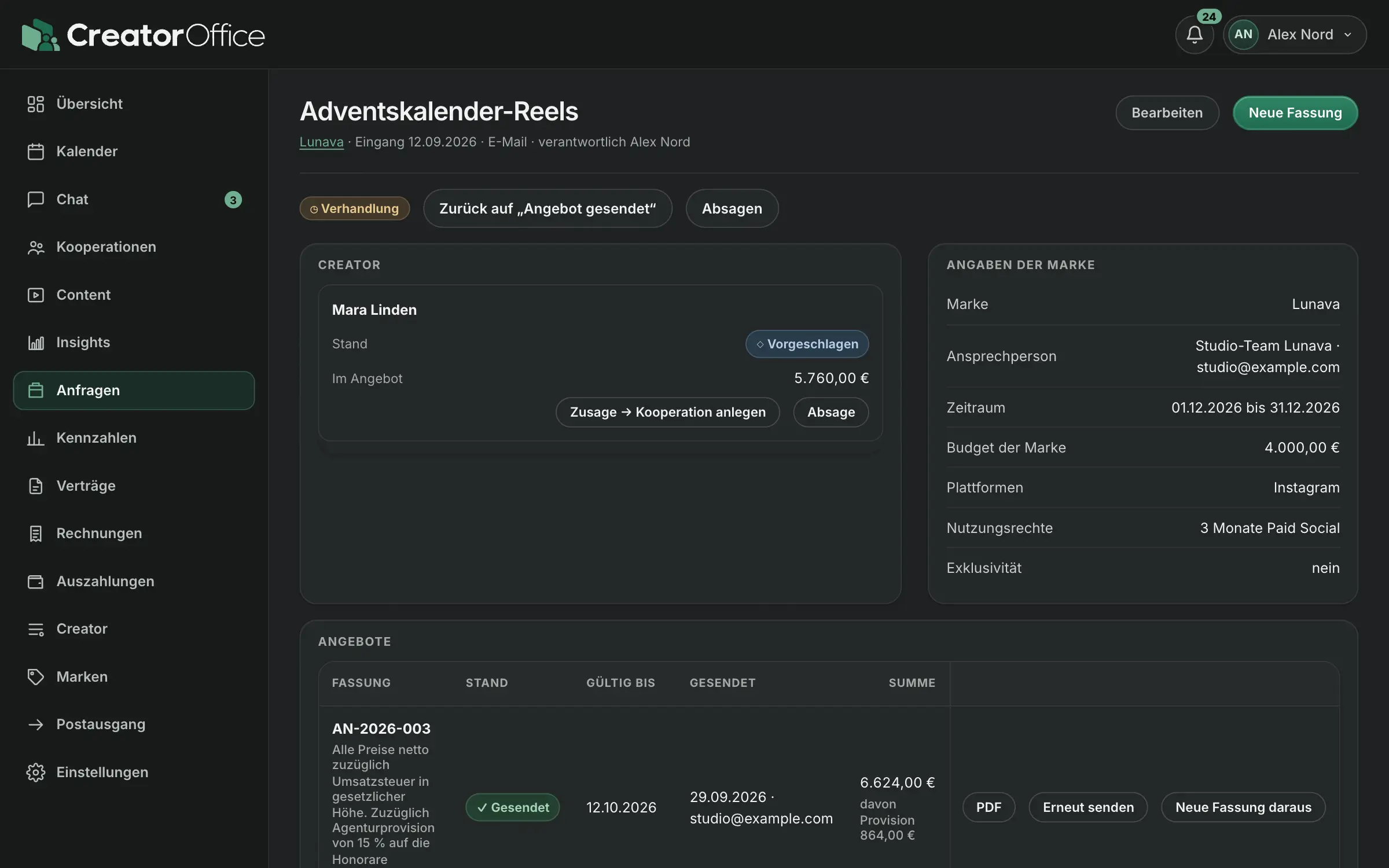The height and width of the screenshot is (868, 1389).
Task: Open the notifications bell icon
Action: [x=1194, y=35]
